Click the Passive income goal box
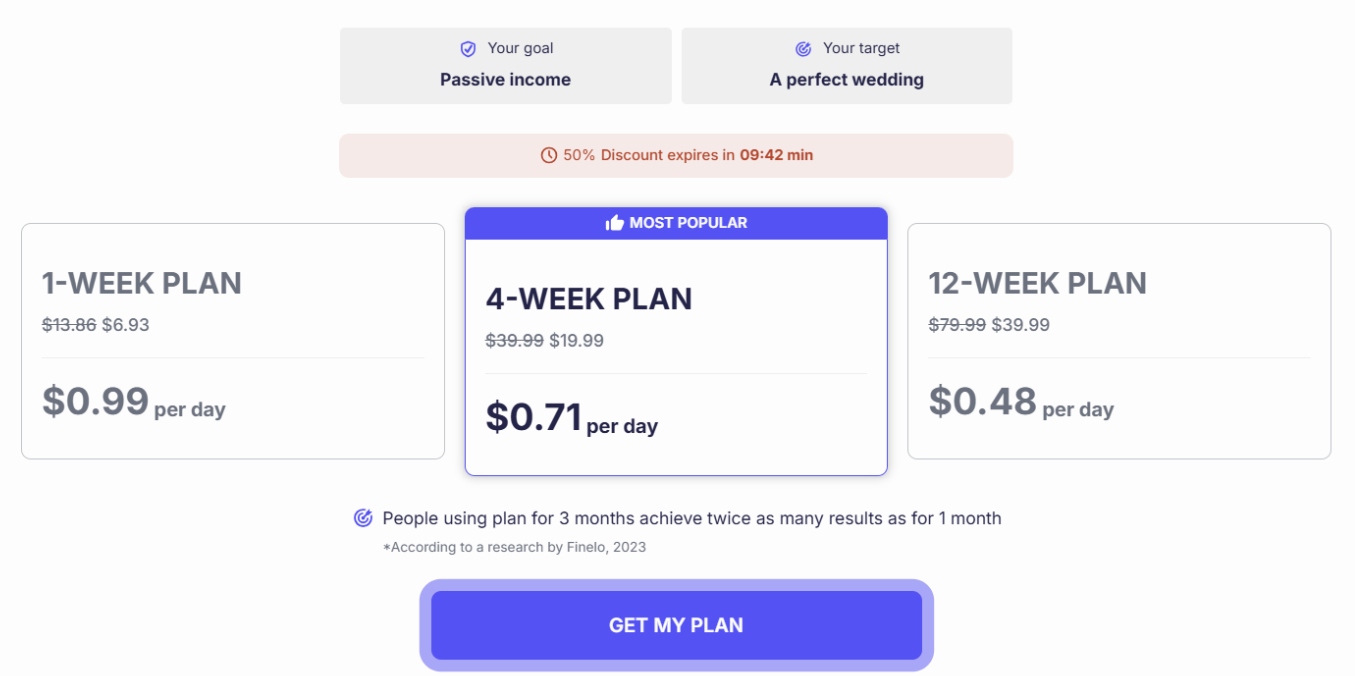The width and height of the screenshot is (1355, 676). click(x=505, y=66)
